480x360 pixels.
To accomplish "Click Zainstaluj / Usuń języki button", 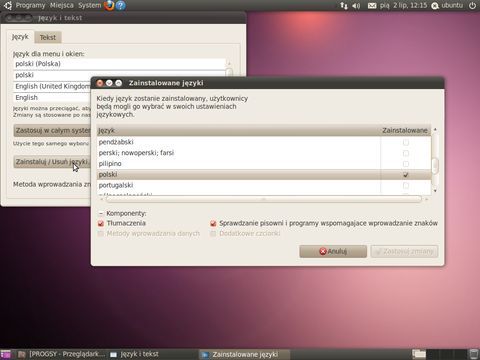I will pyautogui.click(x=52, y=162).
